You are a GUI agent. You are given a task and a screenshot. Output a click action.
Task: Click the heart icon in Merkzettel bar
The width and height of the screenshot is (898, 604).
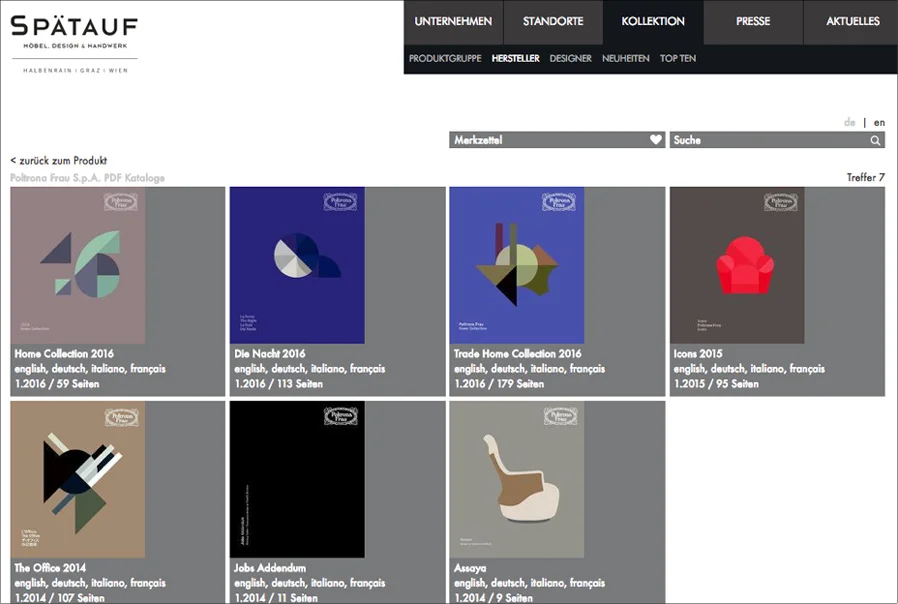coord(656,140)
